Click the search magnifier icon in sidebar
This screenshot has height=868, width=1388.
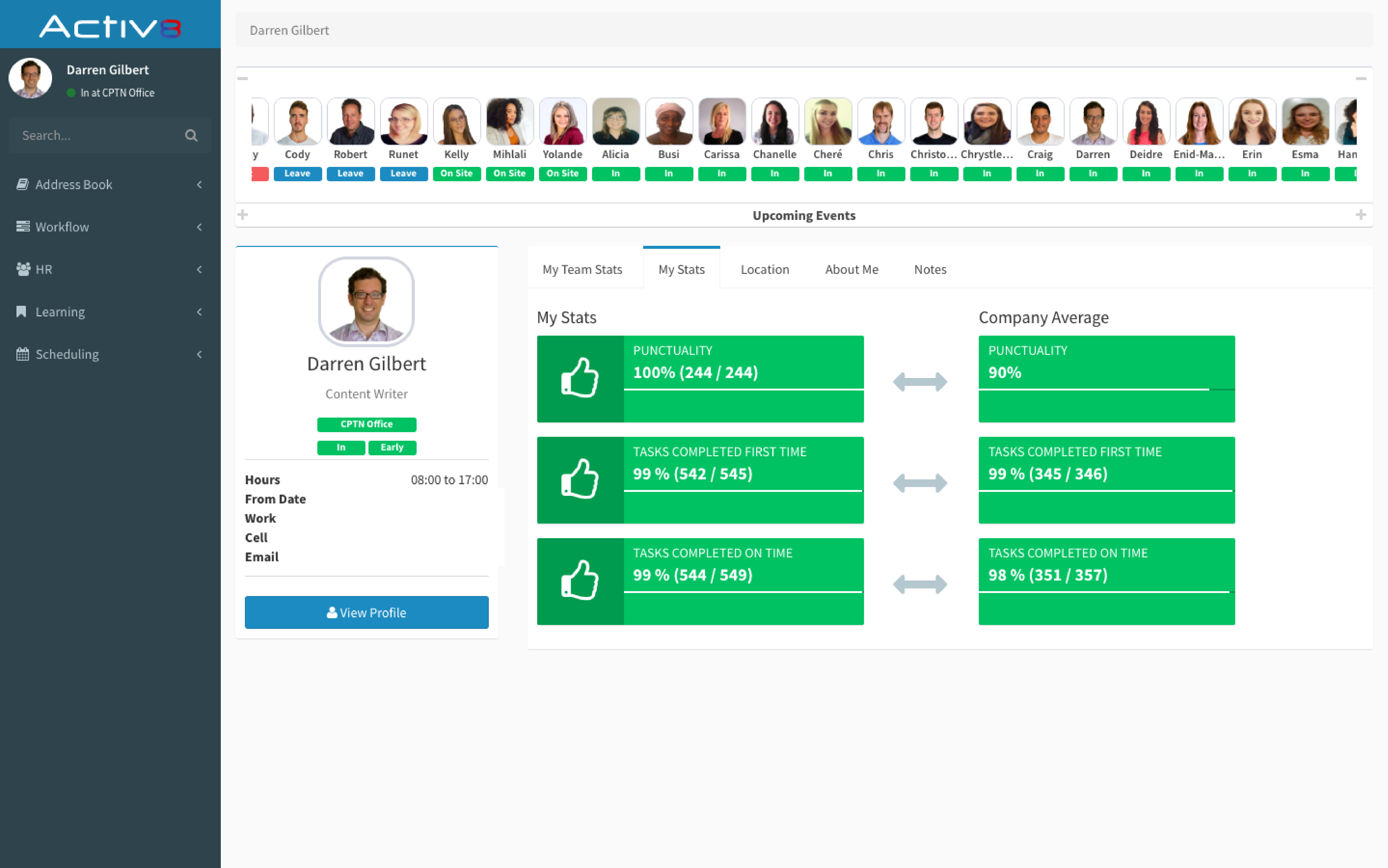click(x=191, y=135)
